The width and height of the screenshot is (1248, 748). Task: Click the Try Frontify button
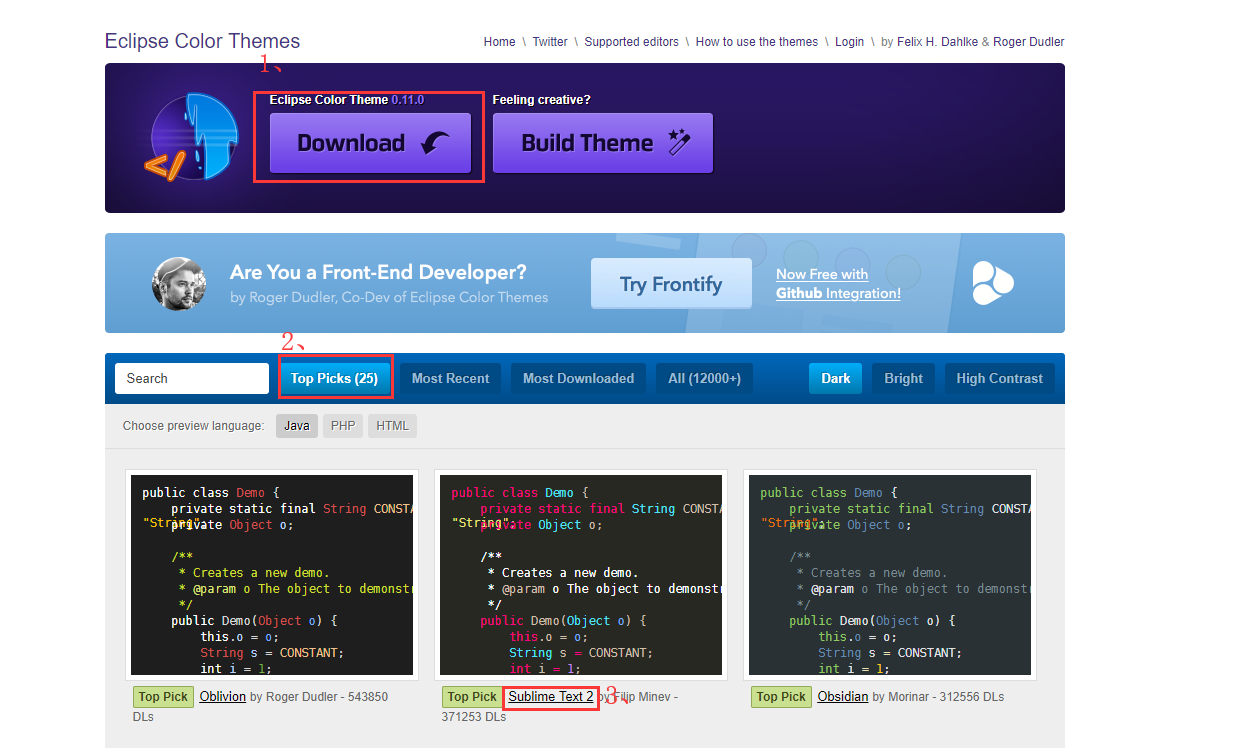coord(671,284)
